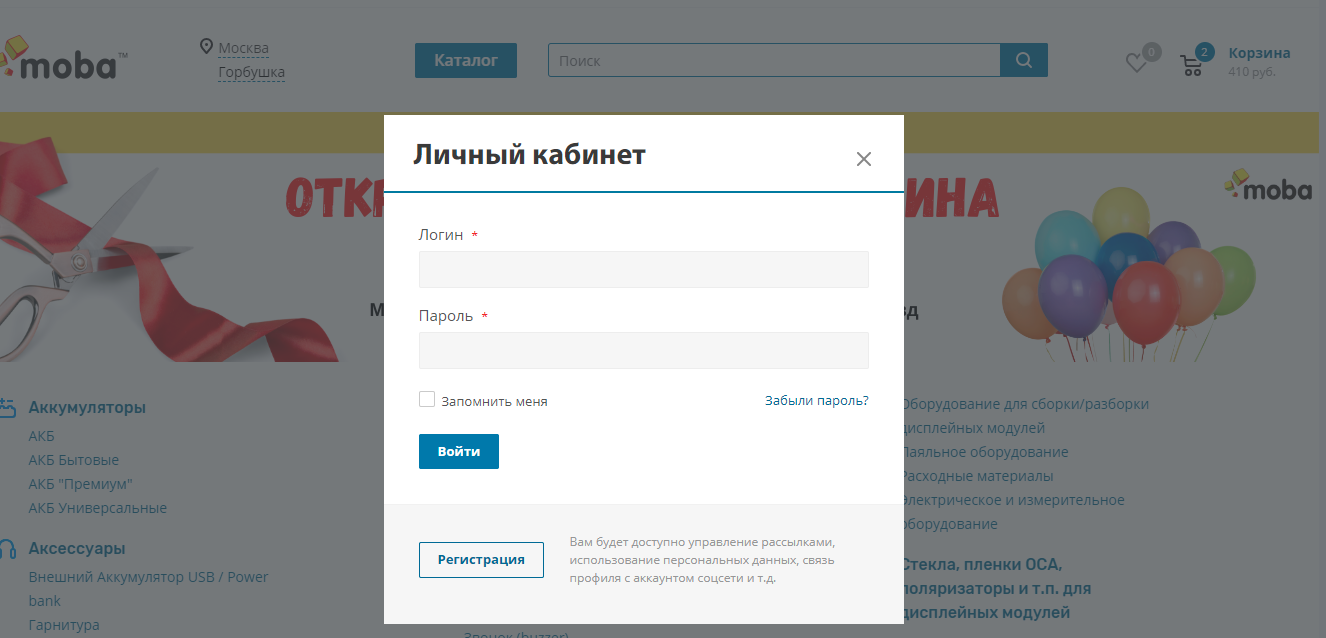Follow the Забыли пароль? link

click(x=816, y=401)
